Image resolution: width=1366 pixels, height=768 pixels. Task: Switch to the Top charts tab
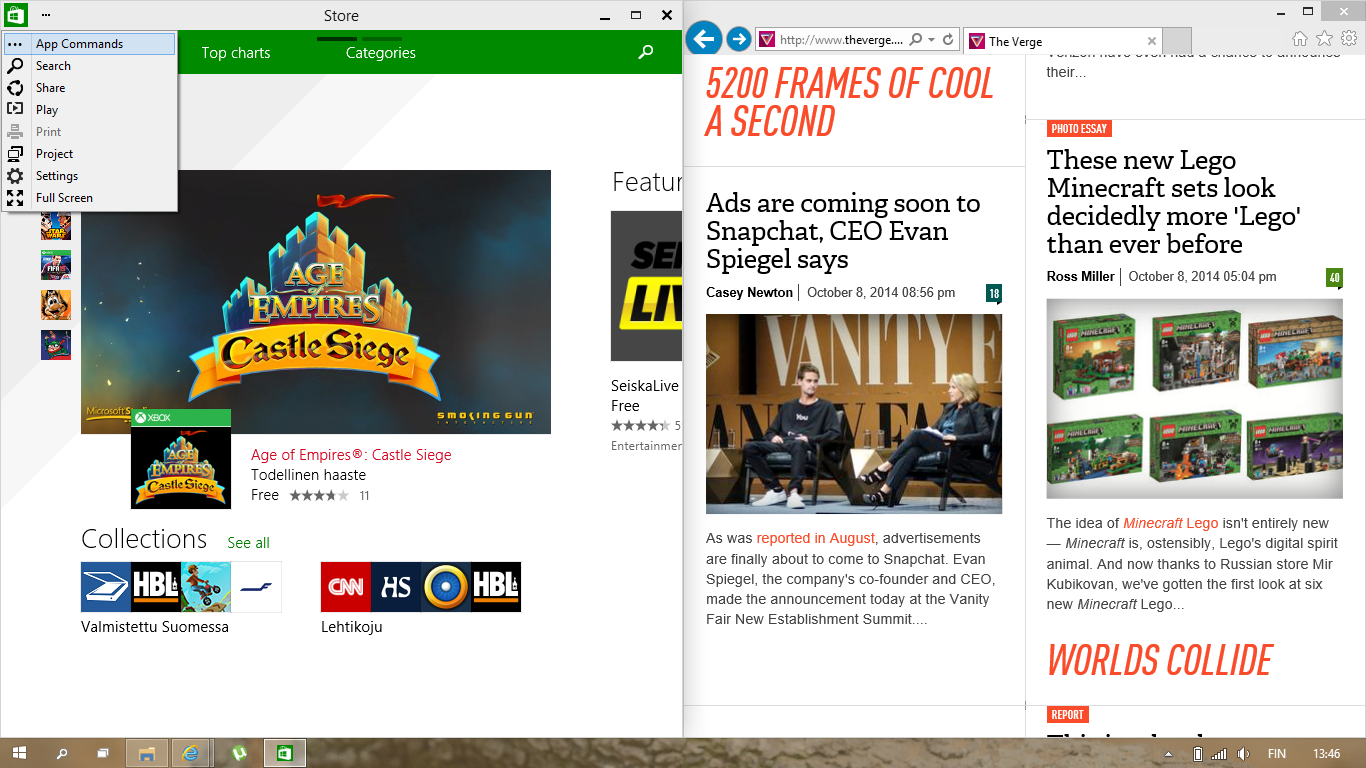[236, 53]
